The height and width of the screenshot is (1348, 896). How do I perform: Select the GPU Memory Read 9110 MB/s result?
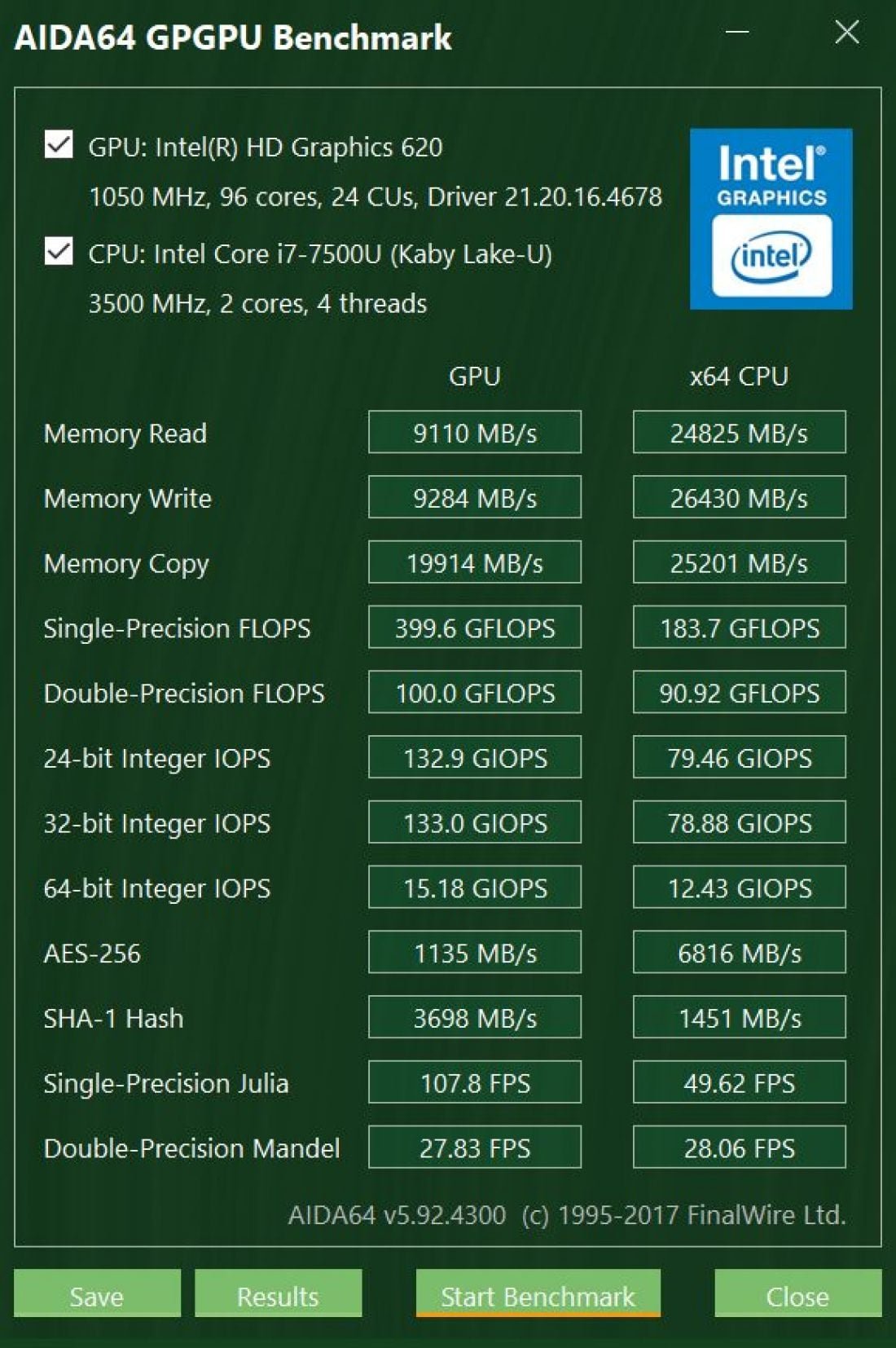pyautogui.click(x=475, y=432)
